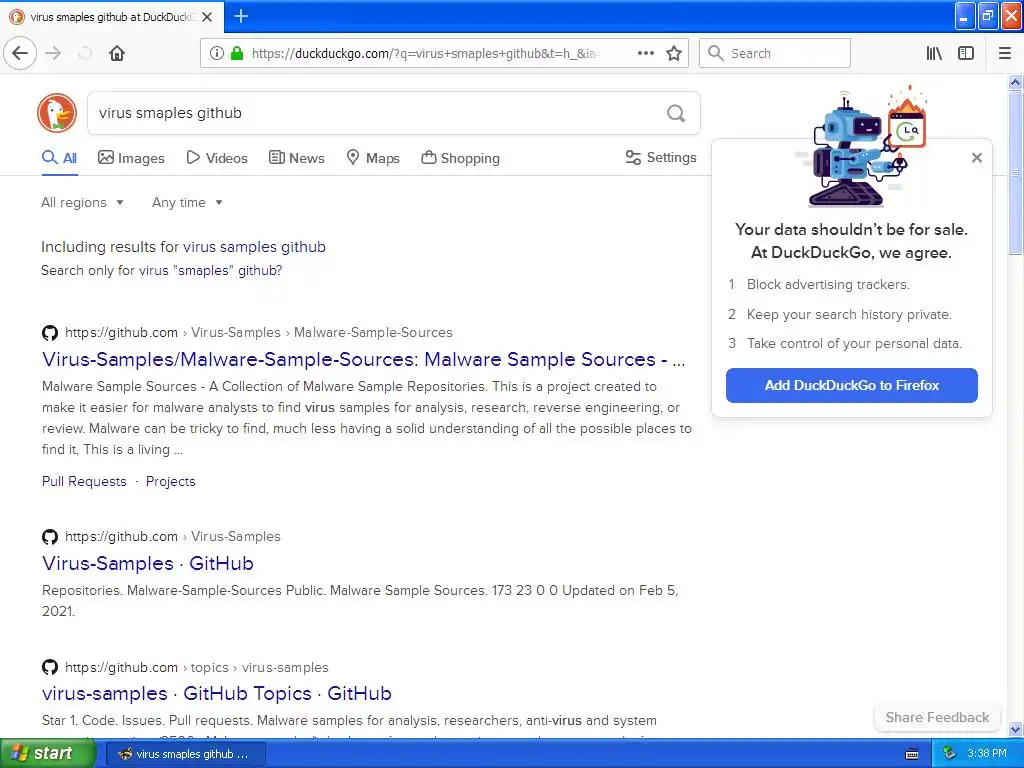Select the Firefox taskbar window button
The height and width of the screenshot is (768, 1024).
tap(185, 754)
